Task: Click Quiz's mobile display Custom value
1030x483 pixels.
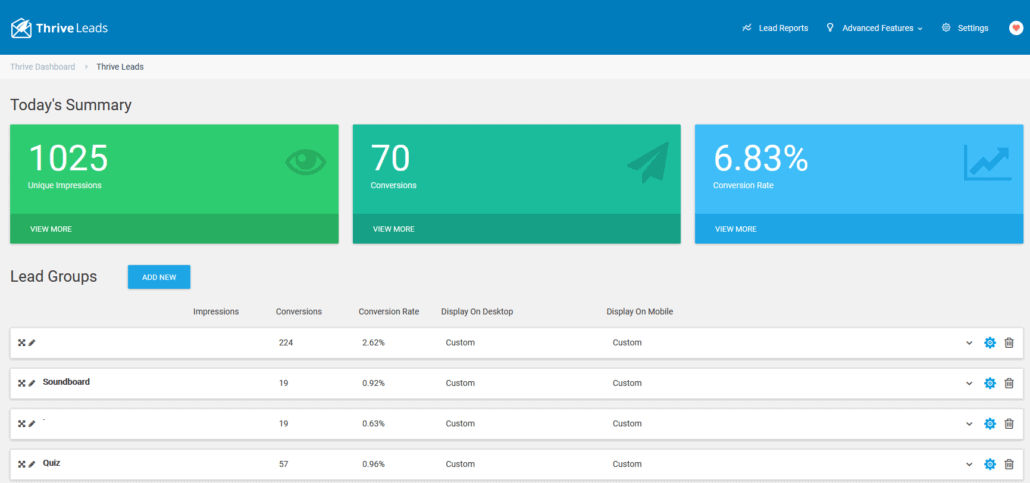Action: (x=627, y=465)
